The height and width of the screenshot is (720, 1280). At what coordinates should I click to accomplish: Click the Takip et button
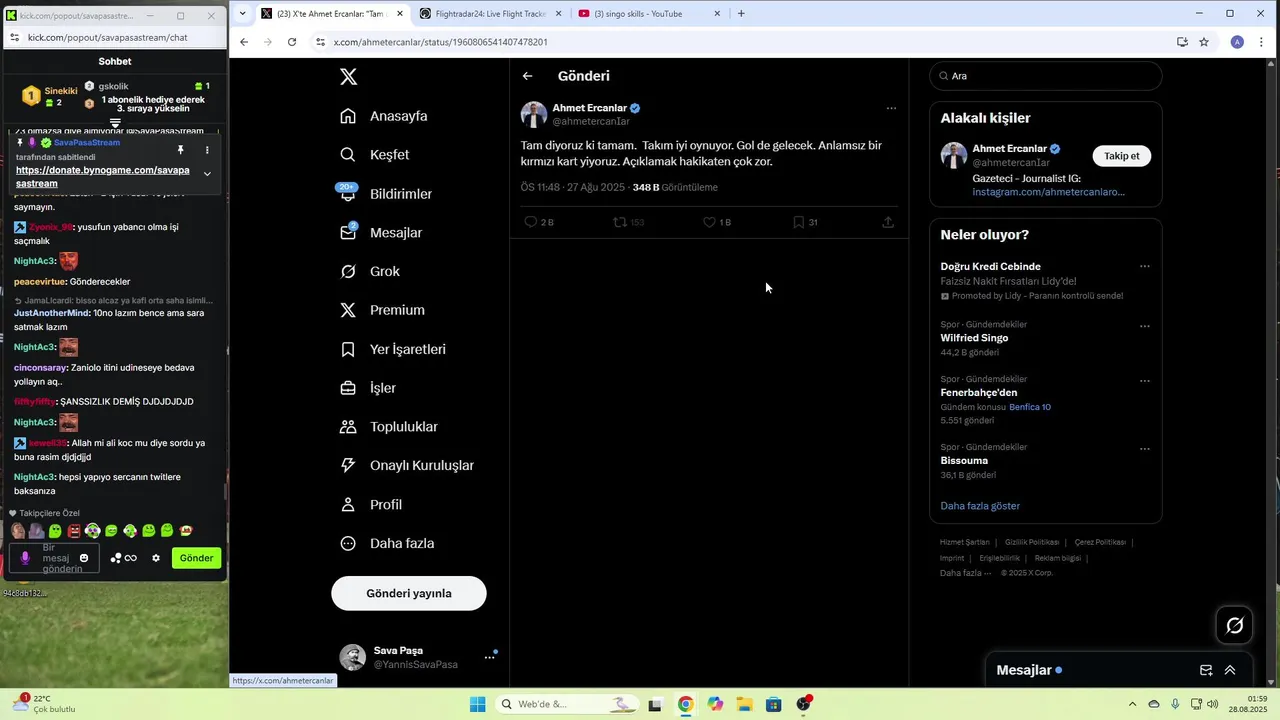point(1122,156)
